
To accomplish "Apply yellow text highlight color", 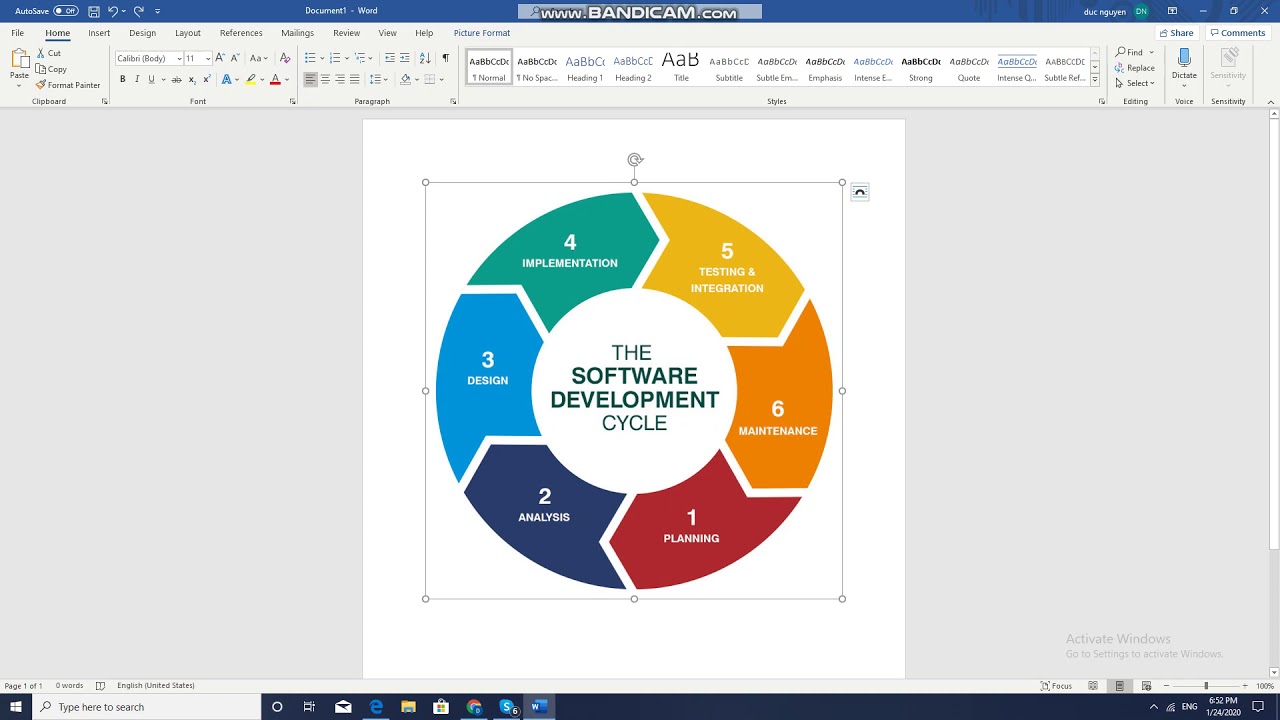I will tap(251, 79).
